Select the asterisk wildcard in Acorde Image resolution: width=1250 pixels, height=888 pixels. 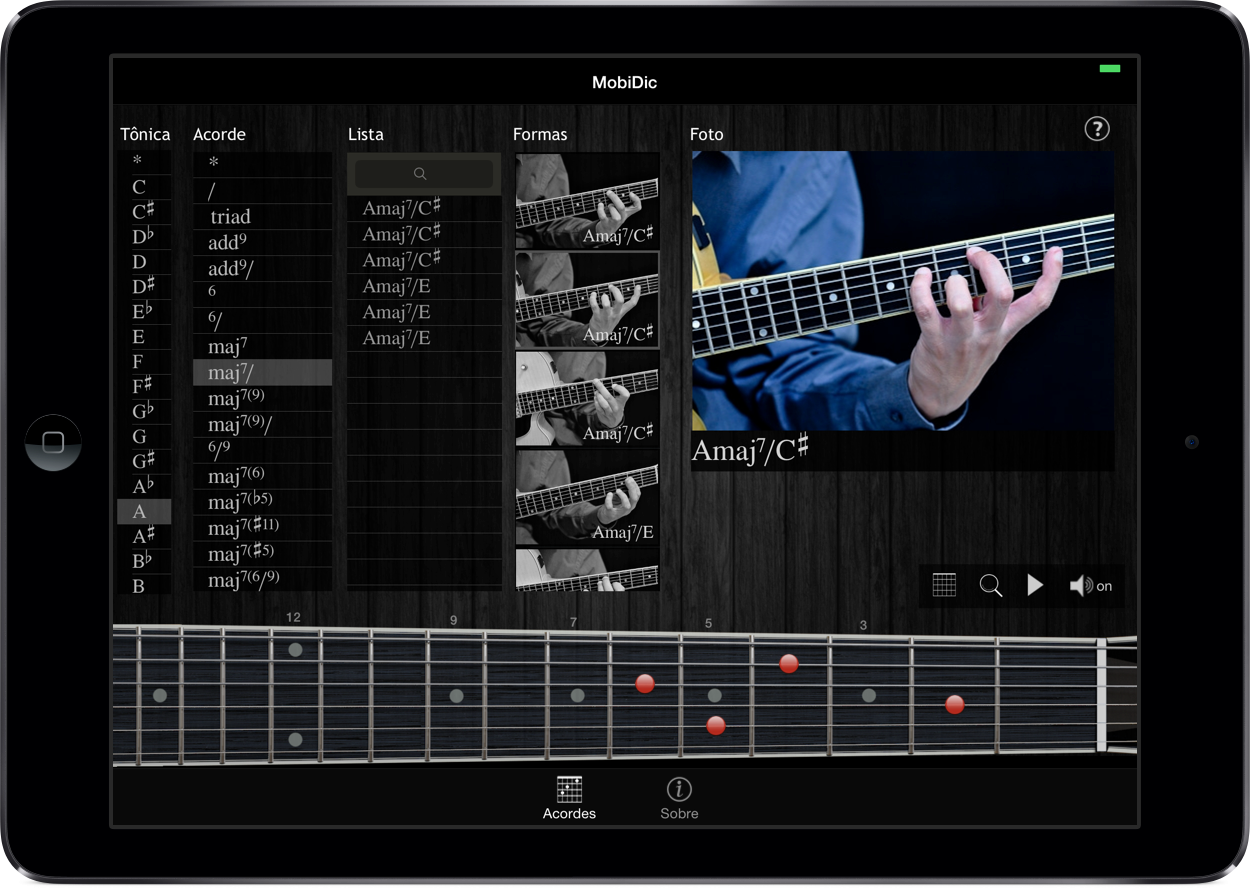262,164
